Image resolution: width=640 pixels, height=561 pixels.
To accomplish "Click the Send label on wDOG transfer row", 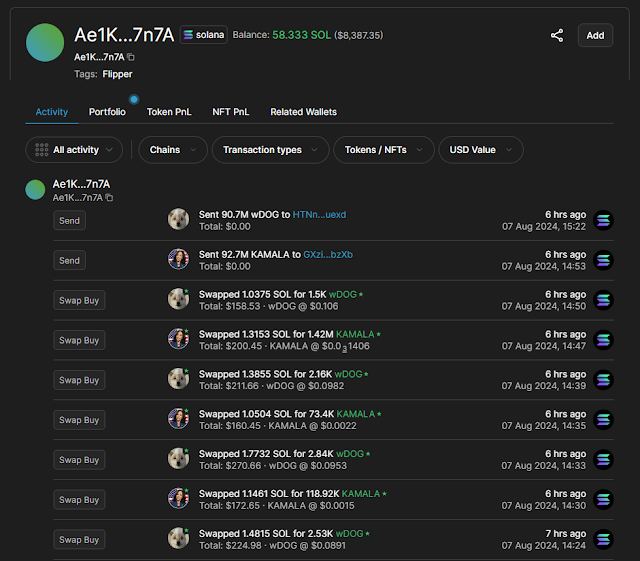I will 69,220.
